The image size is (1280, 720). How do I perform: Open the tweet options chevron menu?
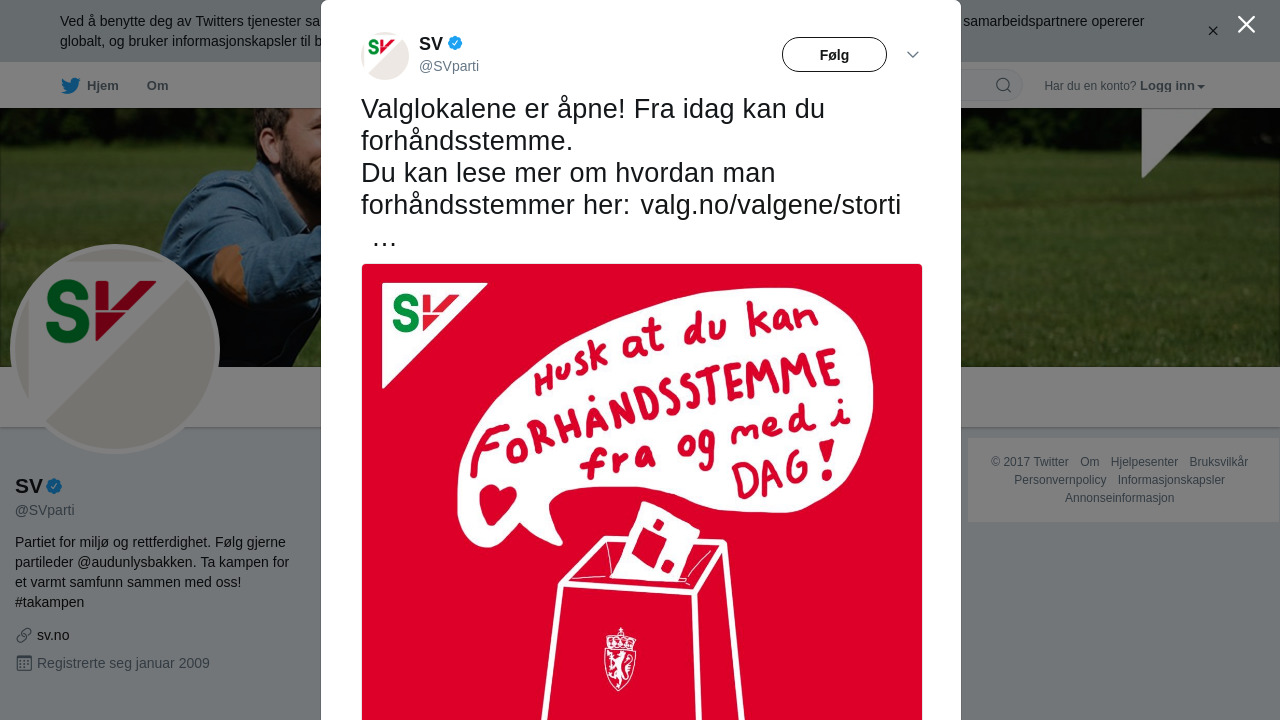pos(913,55)
